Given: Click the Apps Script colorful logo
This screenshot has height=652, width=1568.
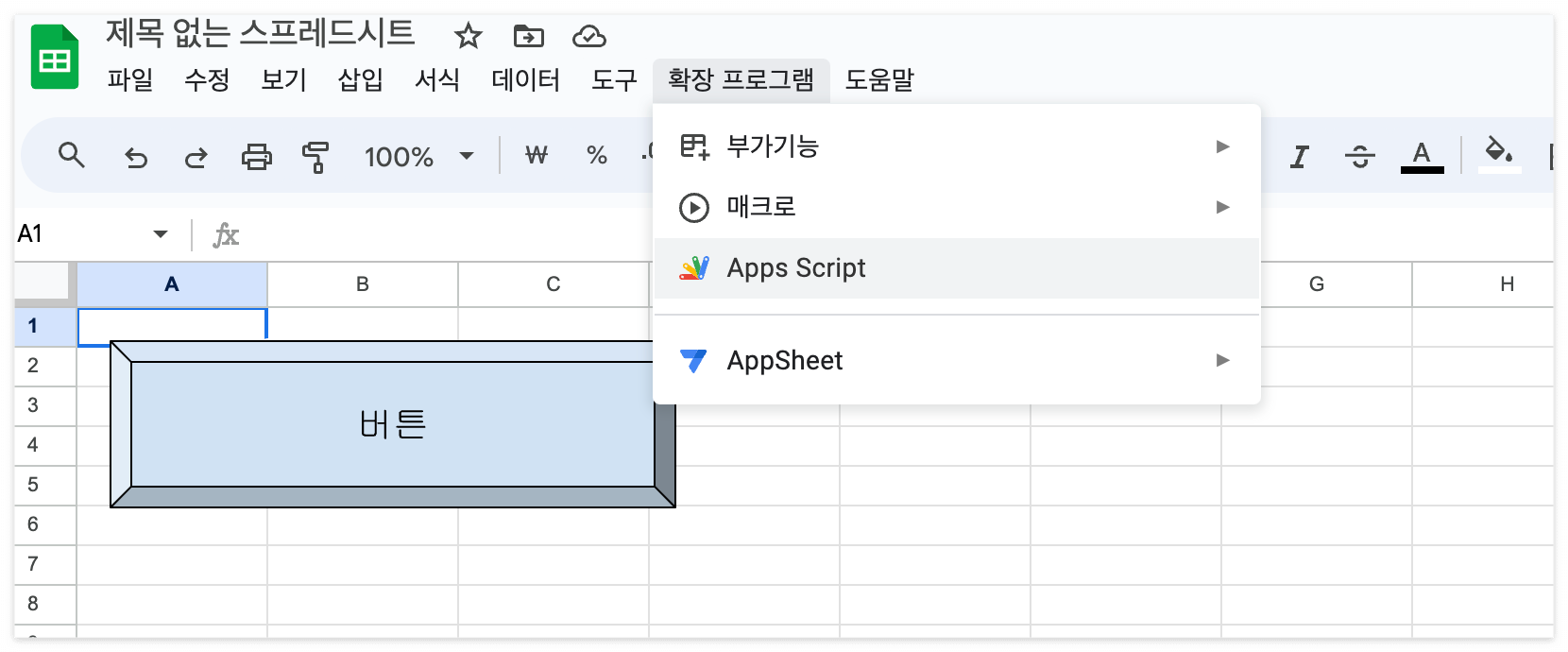Looking at the screenshot, I should coord(694,268).
